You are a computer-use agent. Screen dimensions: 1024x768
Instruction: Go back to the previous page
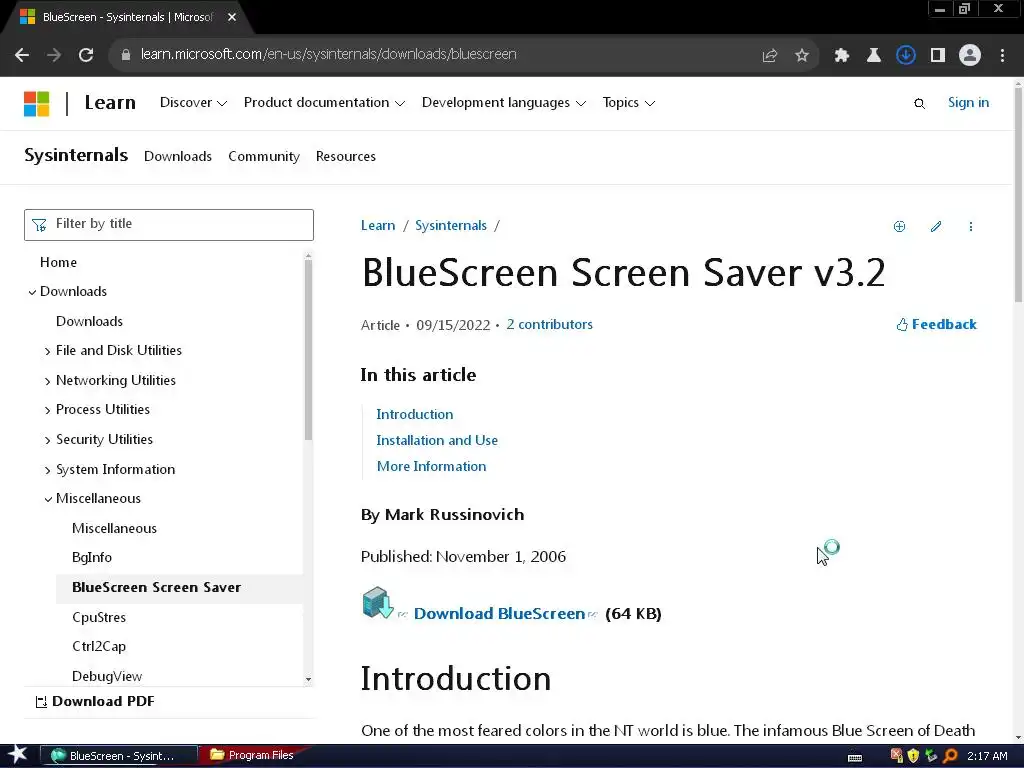click(22, 55)
